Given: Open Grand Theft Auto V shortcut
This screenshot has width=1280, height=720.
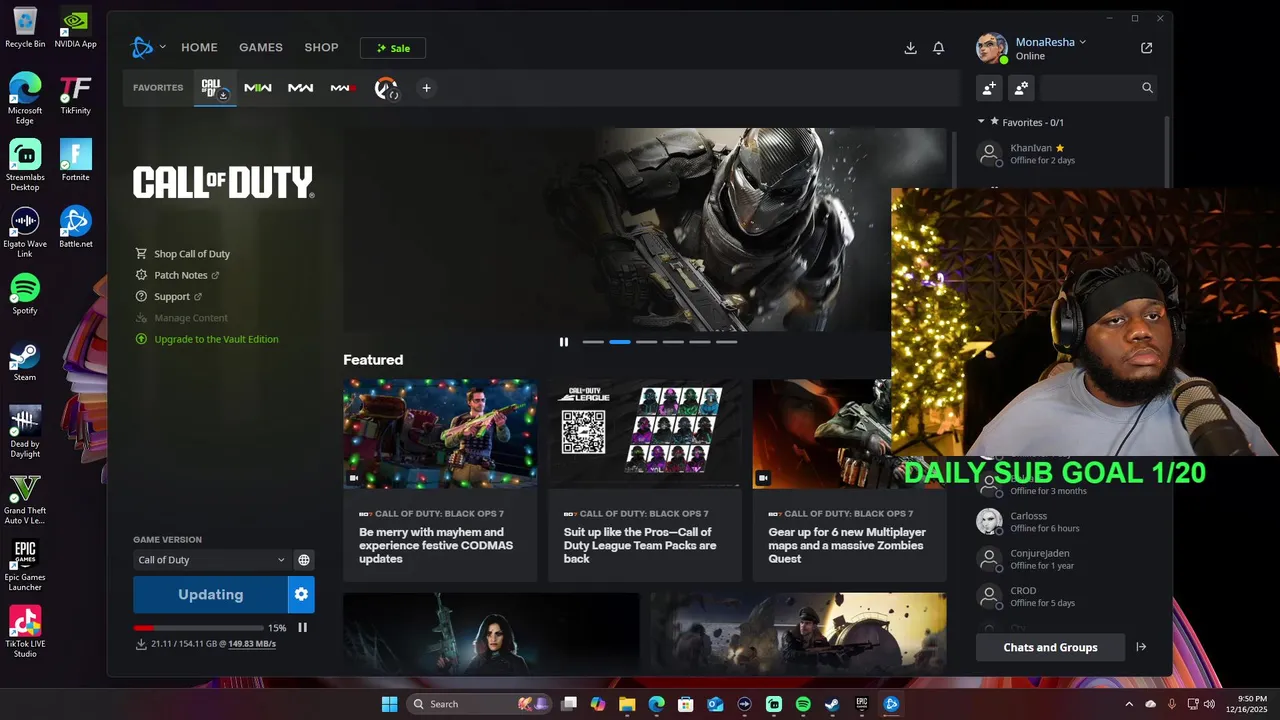Looking at the screenshot, I should (x=25, y=498).
